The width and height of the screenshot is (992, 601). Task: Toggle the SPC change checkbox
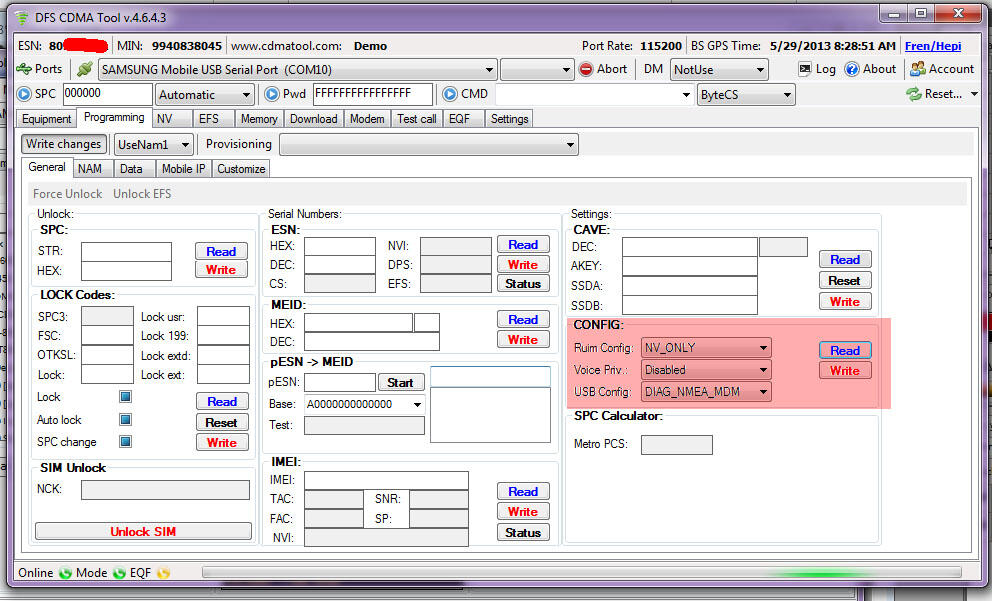pos(126,442)
